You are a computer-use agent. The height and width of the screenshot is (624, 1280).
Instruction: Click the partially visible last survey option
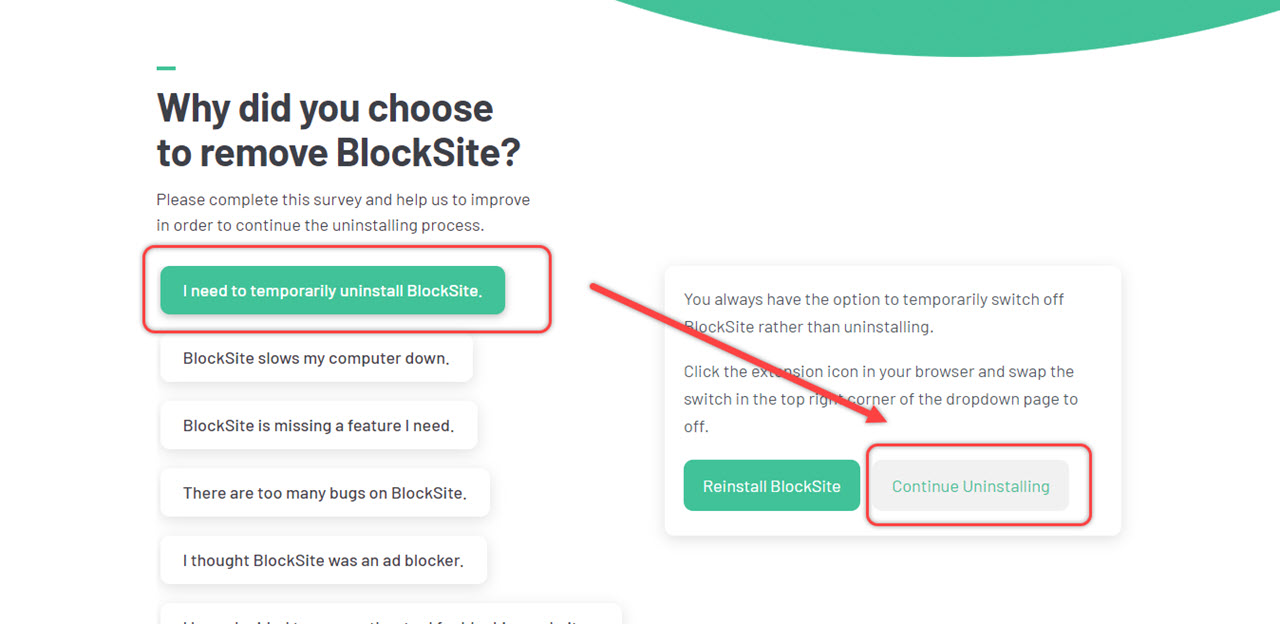pos(390,614)
